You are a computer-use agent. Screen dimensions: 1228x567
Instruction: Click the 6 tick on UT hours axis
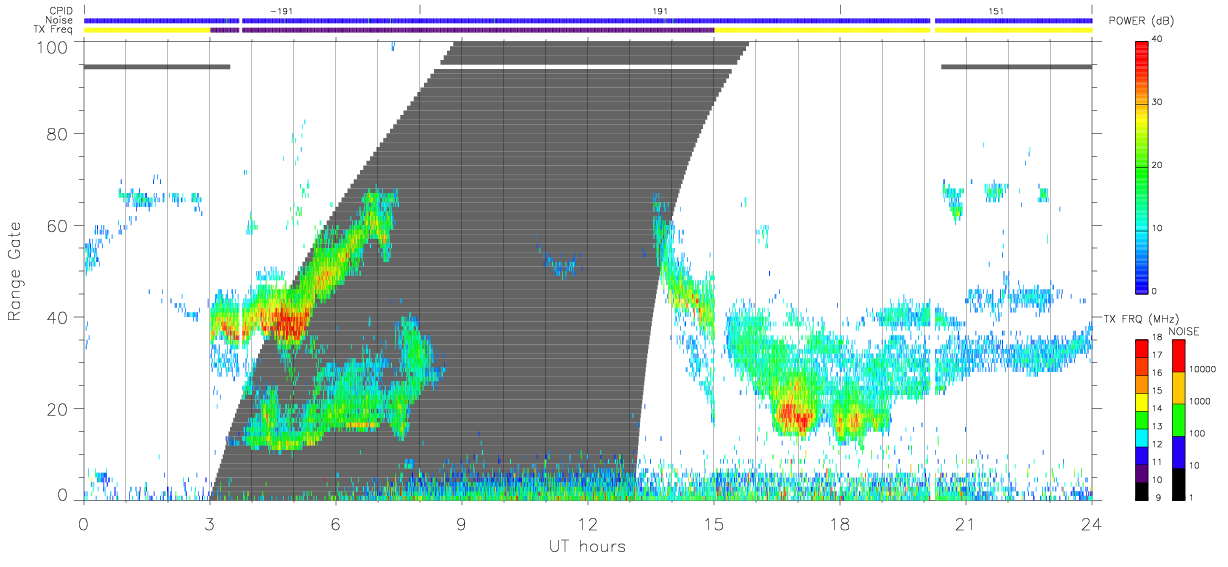point(335,524)
